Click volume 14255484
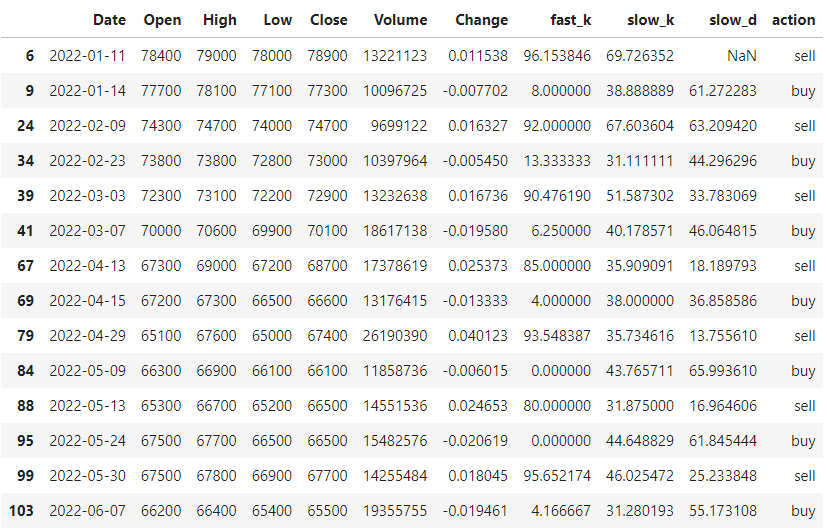827x528 pixels. click(x=395, y=475)
